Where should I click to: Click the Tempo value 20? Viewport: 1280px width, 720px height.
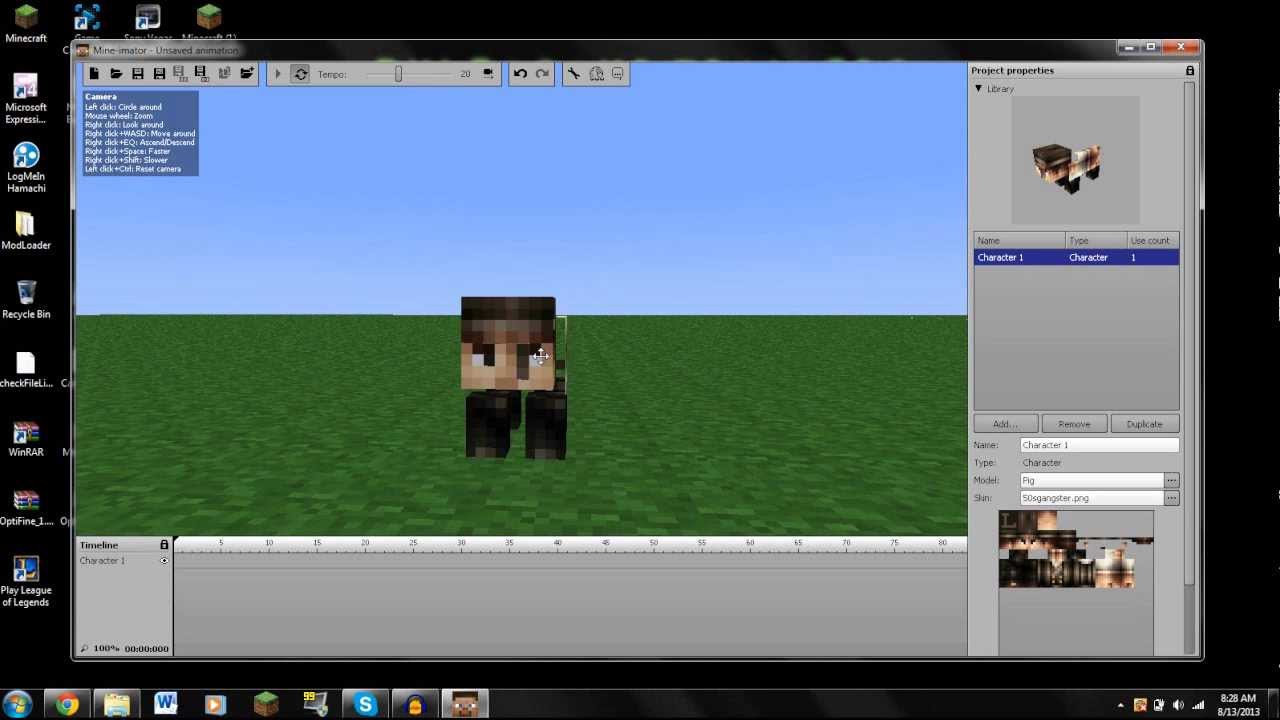(x=465, y=74)
